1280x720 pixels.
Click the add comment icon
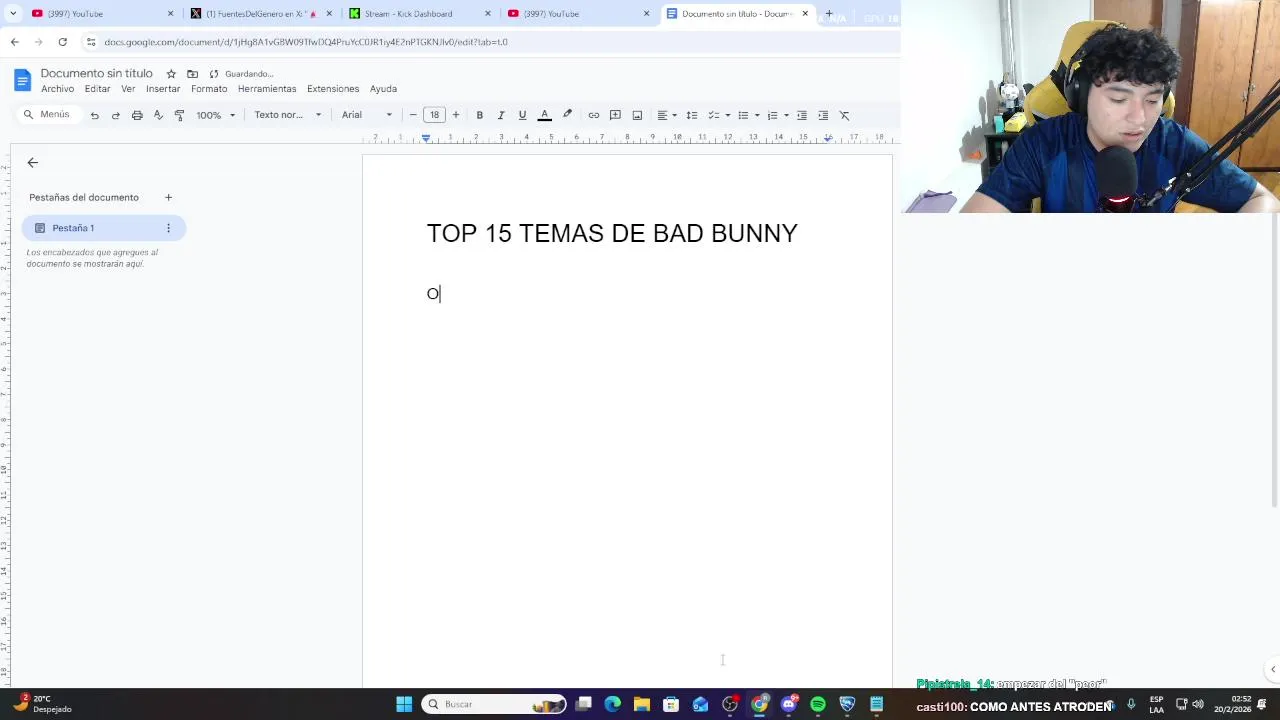615,115
